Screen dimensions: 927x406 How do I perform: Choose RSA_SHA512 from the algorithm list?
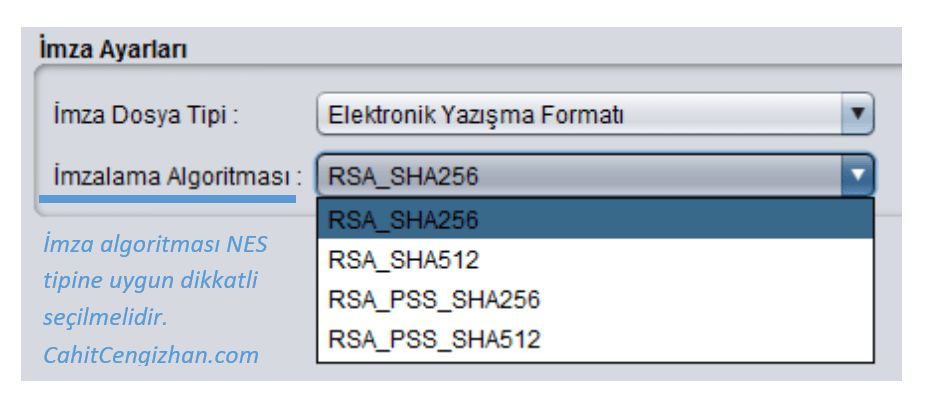pos(594,260)
